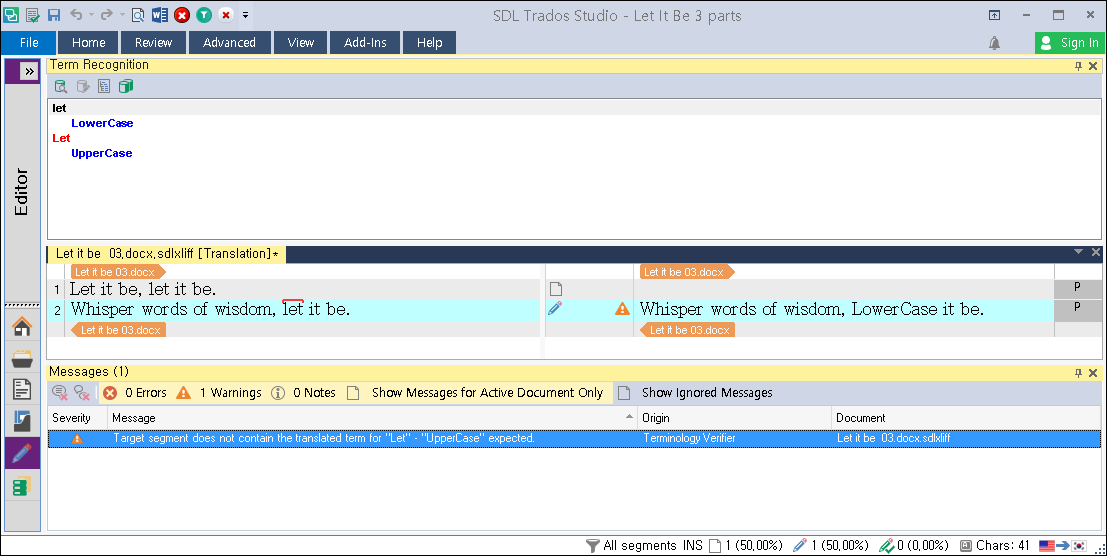Open the Projects view in sidebar
This screenshot has width=1107, height=556.
(x=22, y=358)
